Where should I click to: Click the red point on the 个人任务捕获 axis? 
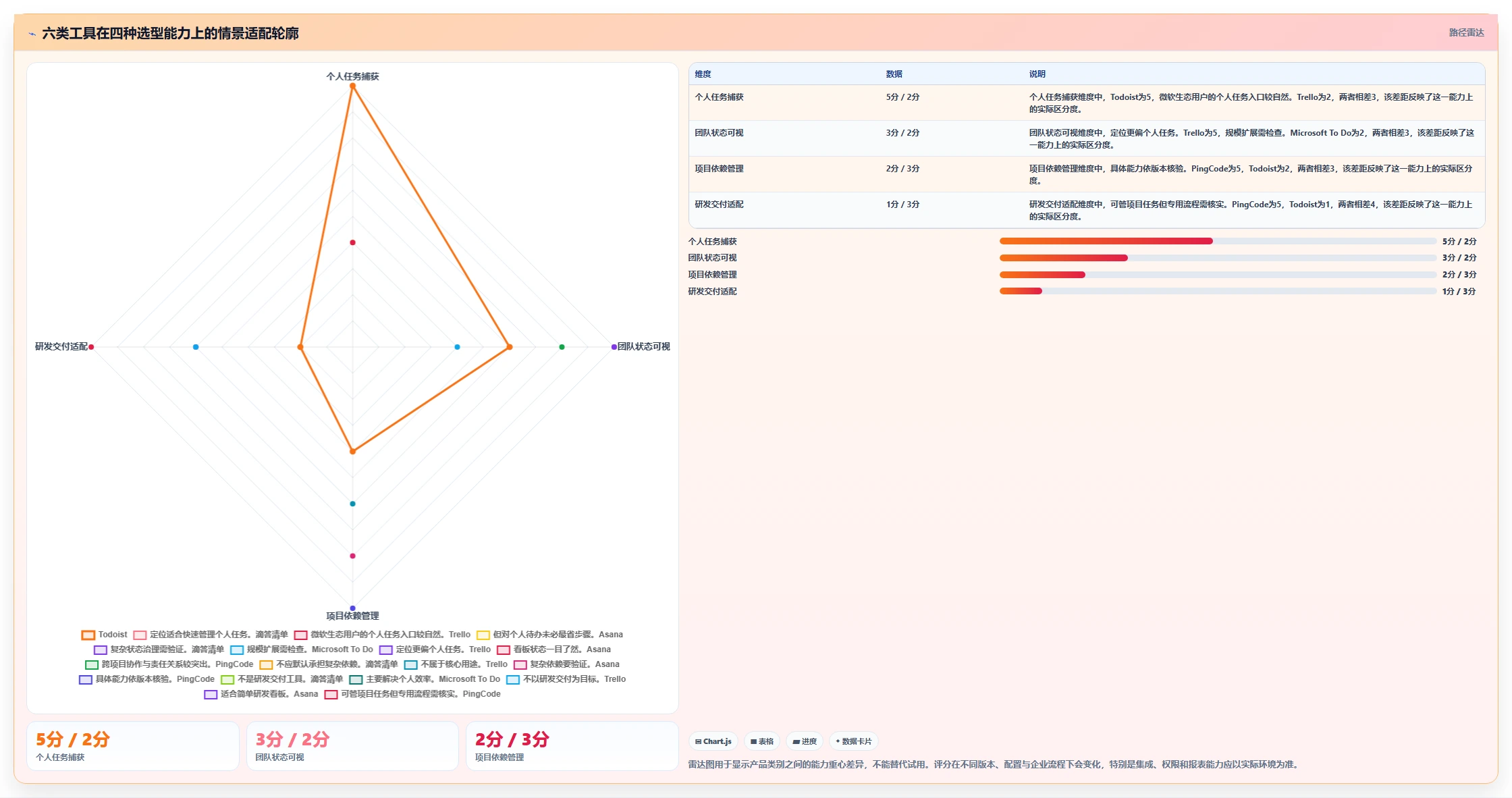click(x=352, y=242)
